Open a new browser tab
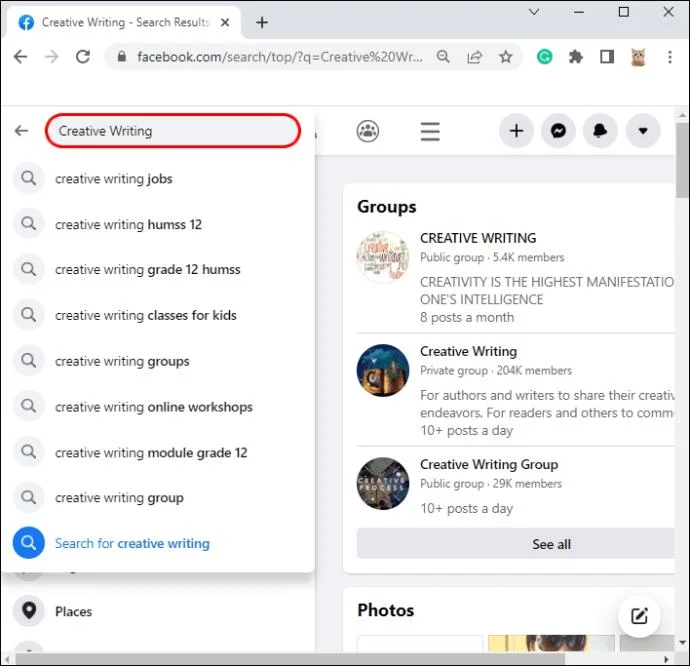Viewport: 690px width, 666px height. [262, 22]
